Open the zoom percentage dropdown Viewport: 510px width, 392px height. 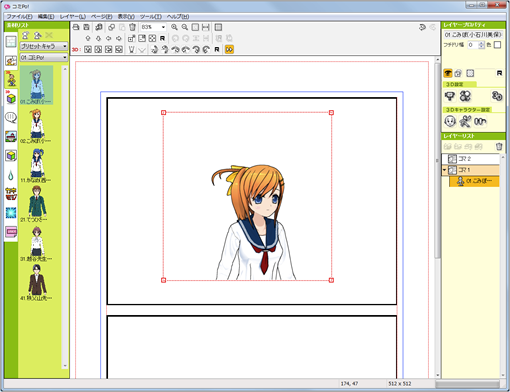point(163,27)
